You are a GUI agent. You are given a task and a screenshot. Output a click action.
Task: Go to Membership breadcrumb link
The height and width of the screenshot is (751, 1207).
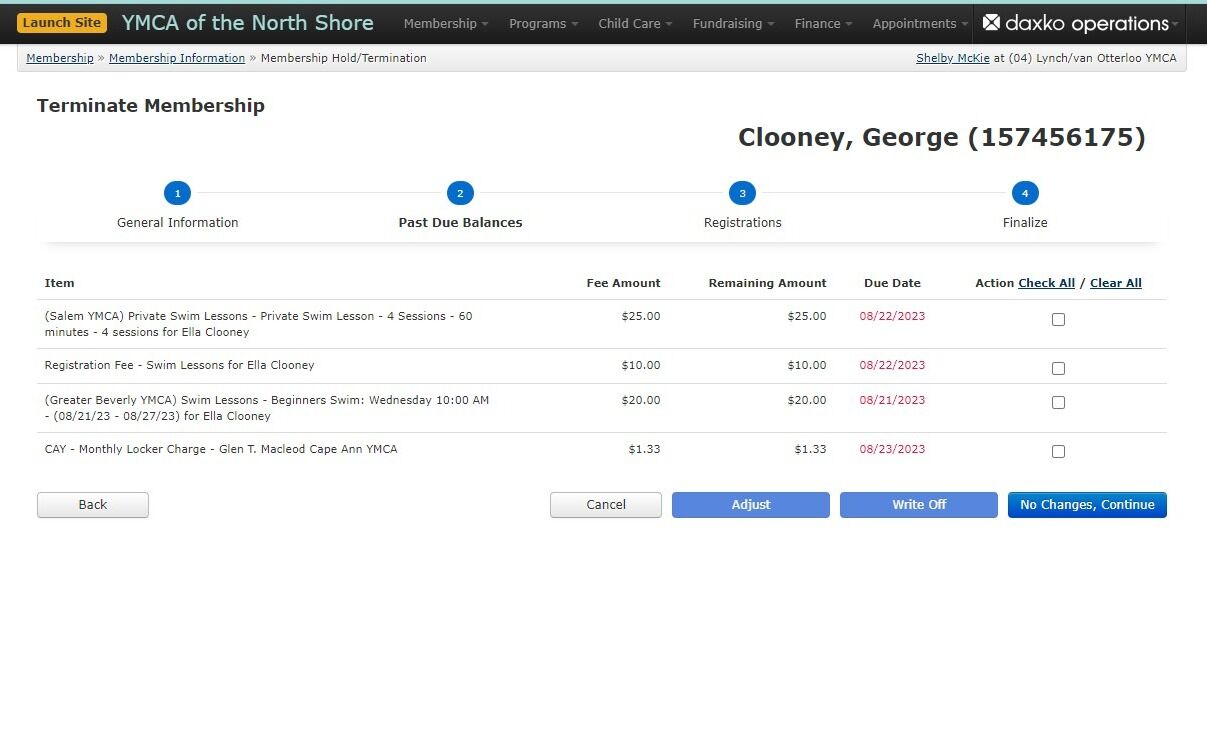pyautogui.click(x=60, y=58)
